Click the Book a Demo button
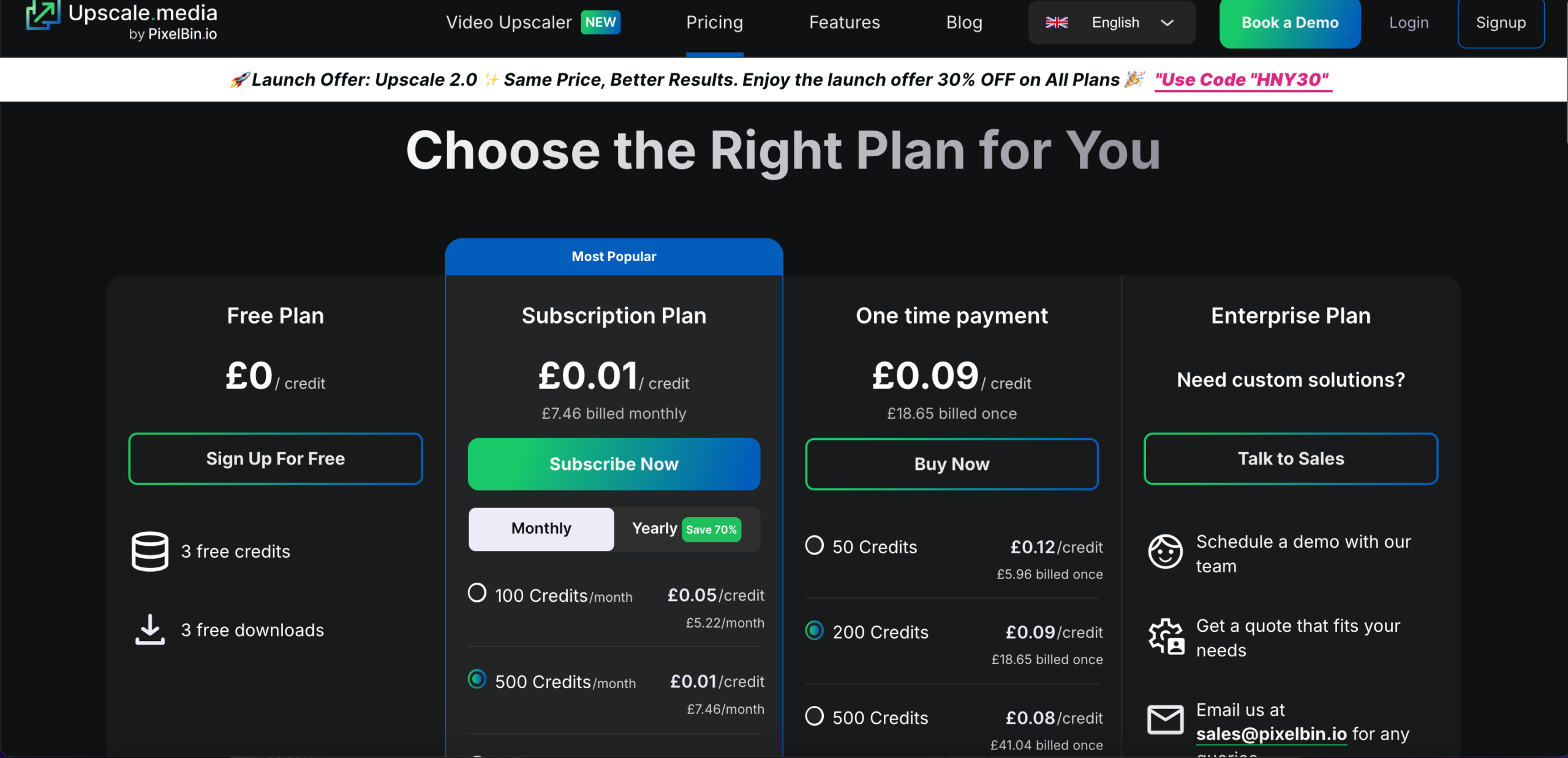The image size is (1568, 758). pos(1289,23)
